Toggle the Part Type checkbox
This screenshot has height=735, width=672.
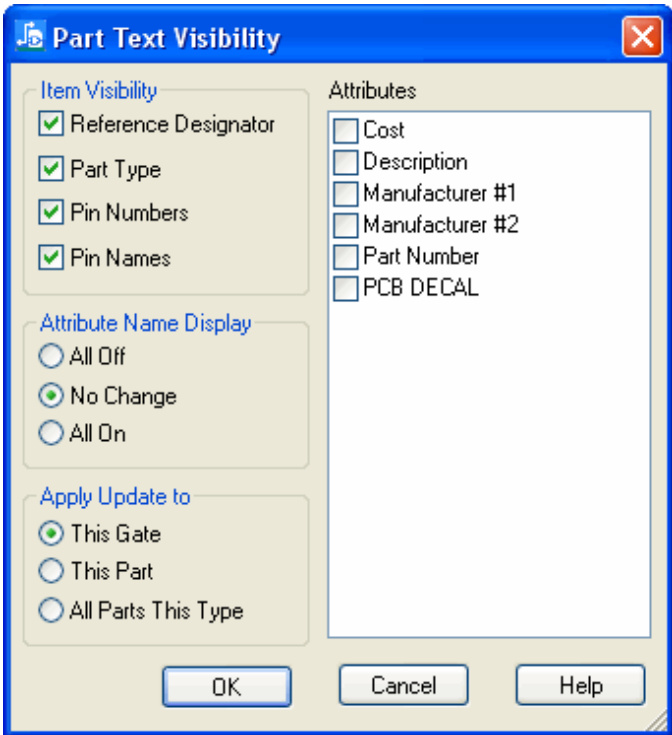pos(51,169)
